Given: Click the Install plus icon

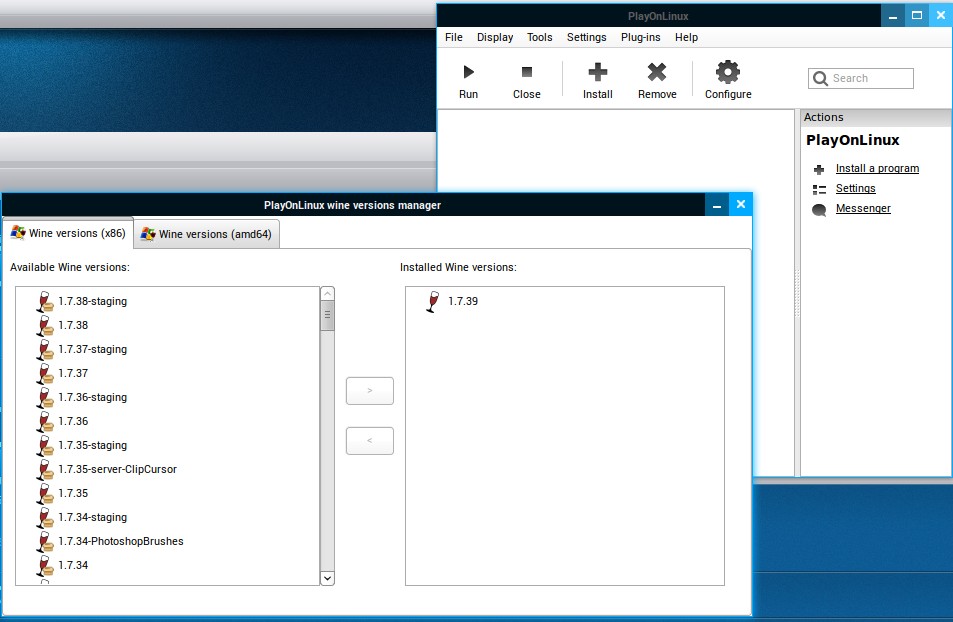Looking at the screenshot, I should 597,72.
